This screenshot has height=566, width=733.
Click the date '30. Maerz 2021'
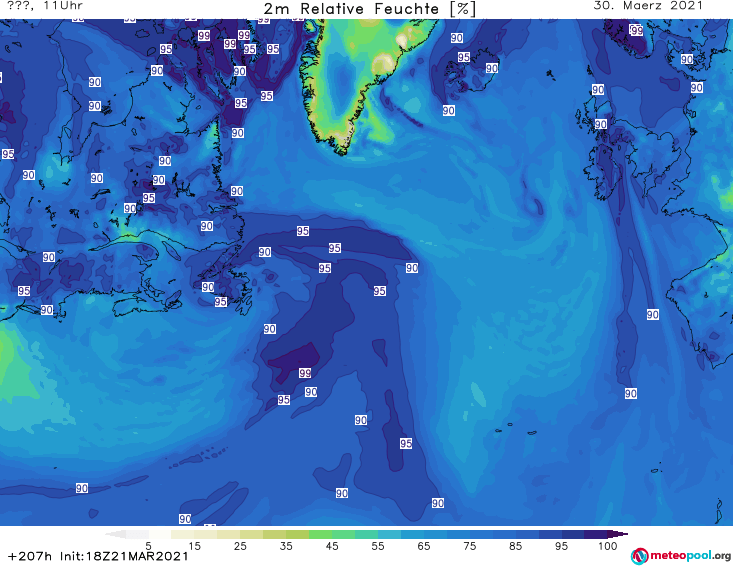tap(648, 6)
